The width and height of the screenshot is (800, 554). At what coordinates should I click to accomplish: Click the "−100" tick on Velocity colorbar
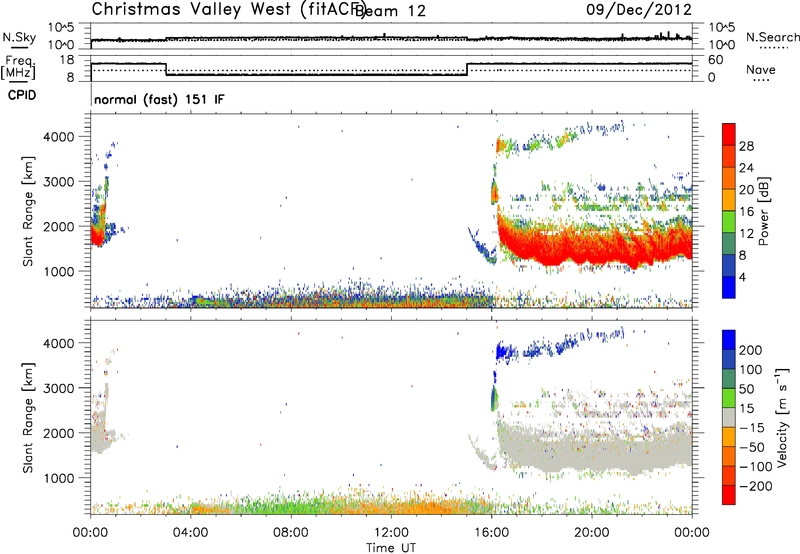(755, 467)
